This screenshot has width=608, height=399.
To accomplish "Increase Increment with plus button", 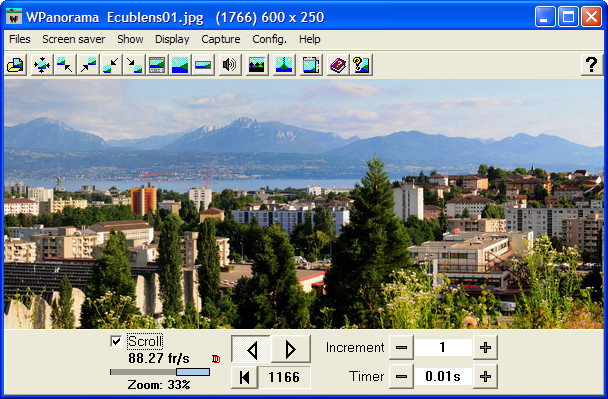I will pos(485,347).
